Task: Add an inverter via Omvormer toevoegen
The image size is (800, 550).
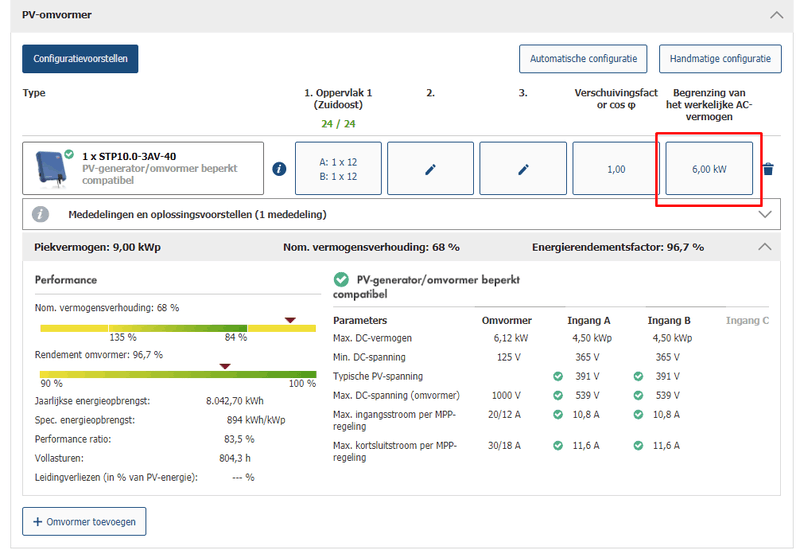Action: pyautogui.click(x=84, y=521)
